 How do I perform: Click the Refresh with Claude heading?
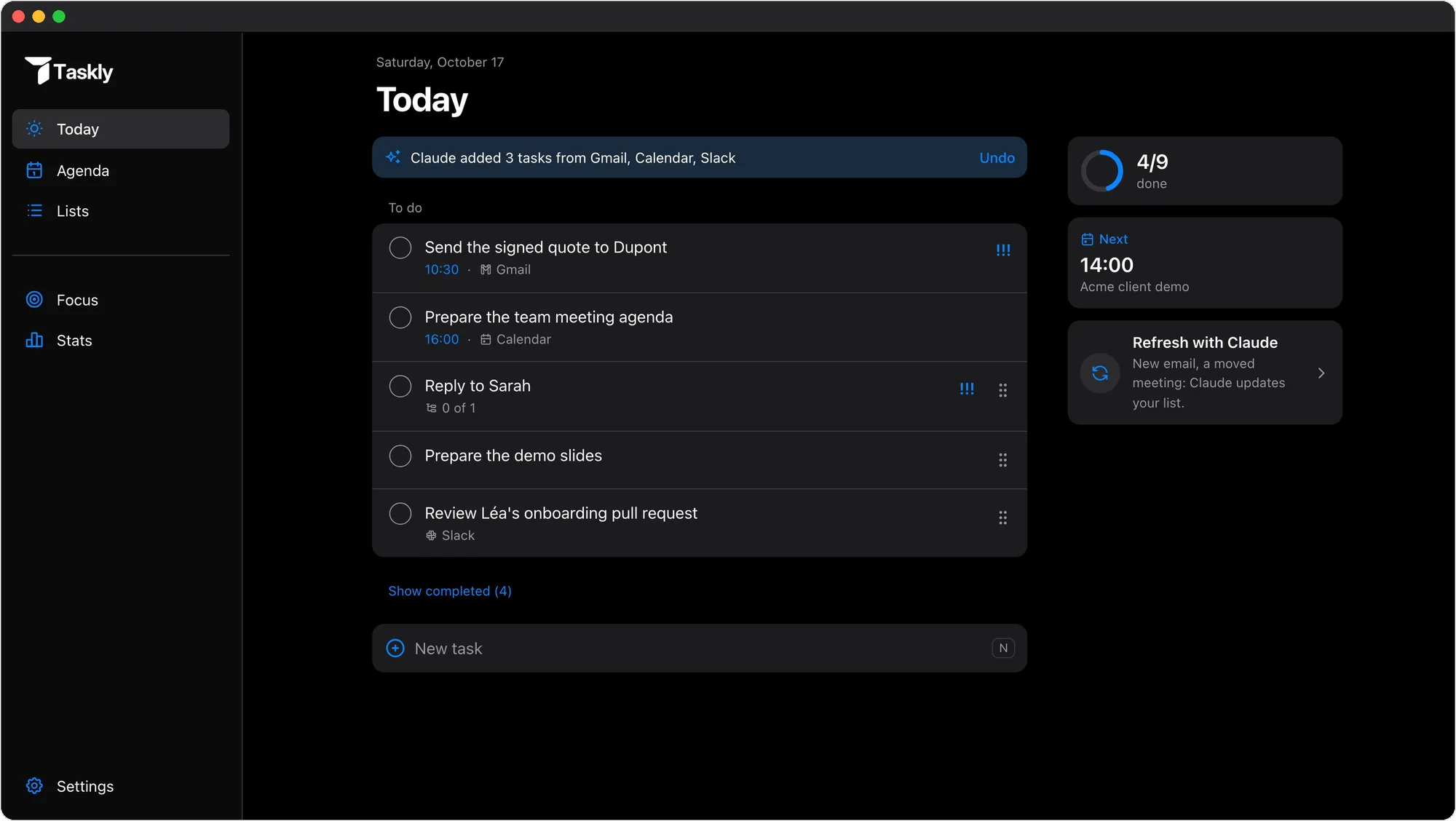(x=1205, y=343)
